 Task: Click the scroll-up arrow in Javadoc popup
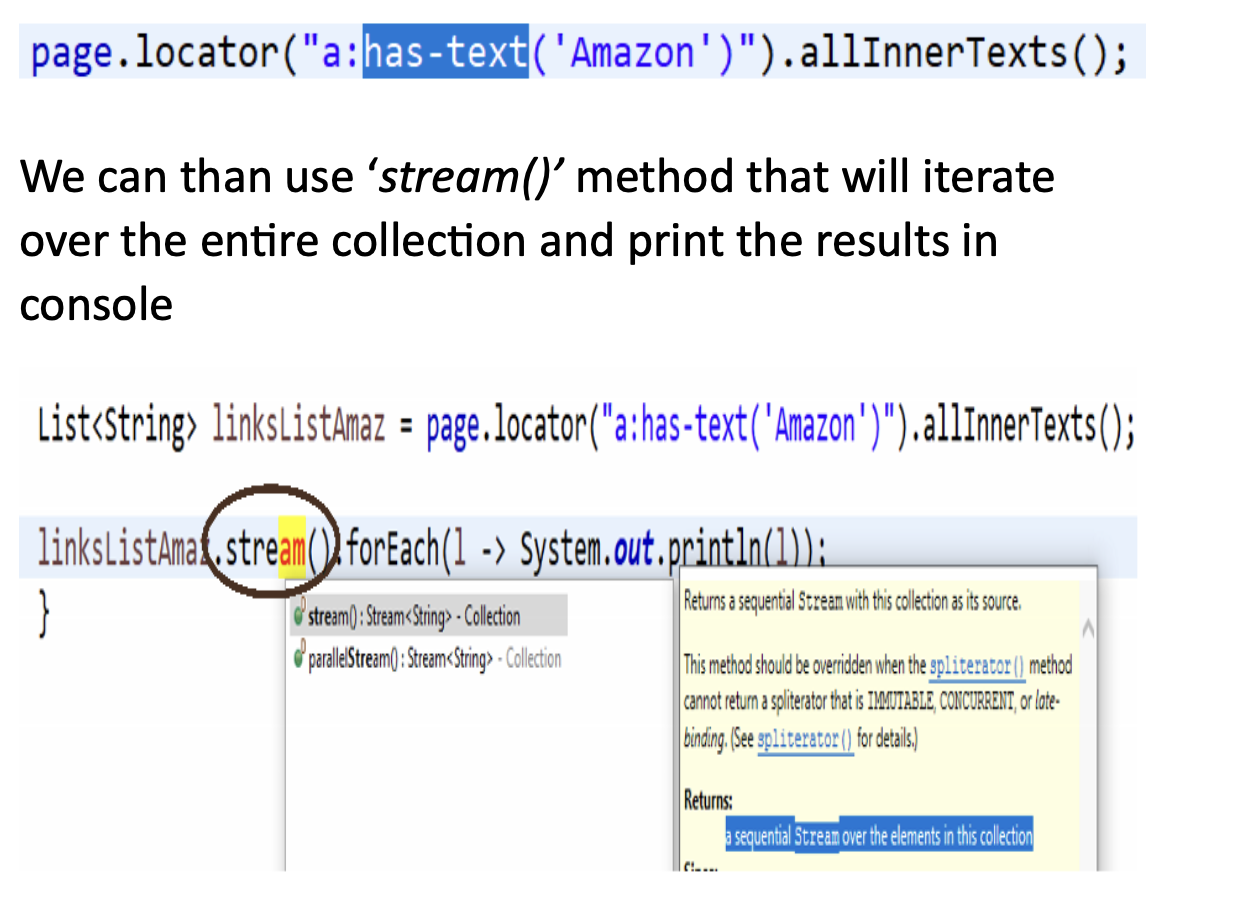tap(1088, 629)
